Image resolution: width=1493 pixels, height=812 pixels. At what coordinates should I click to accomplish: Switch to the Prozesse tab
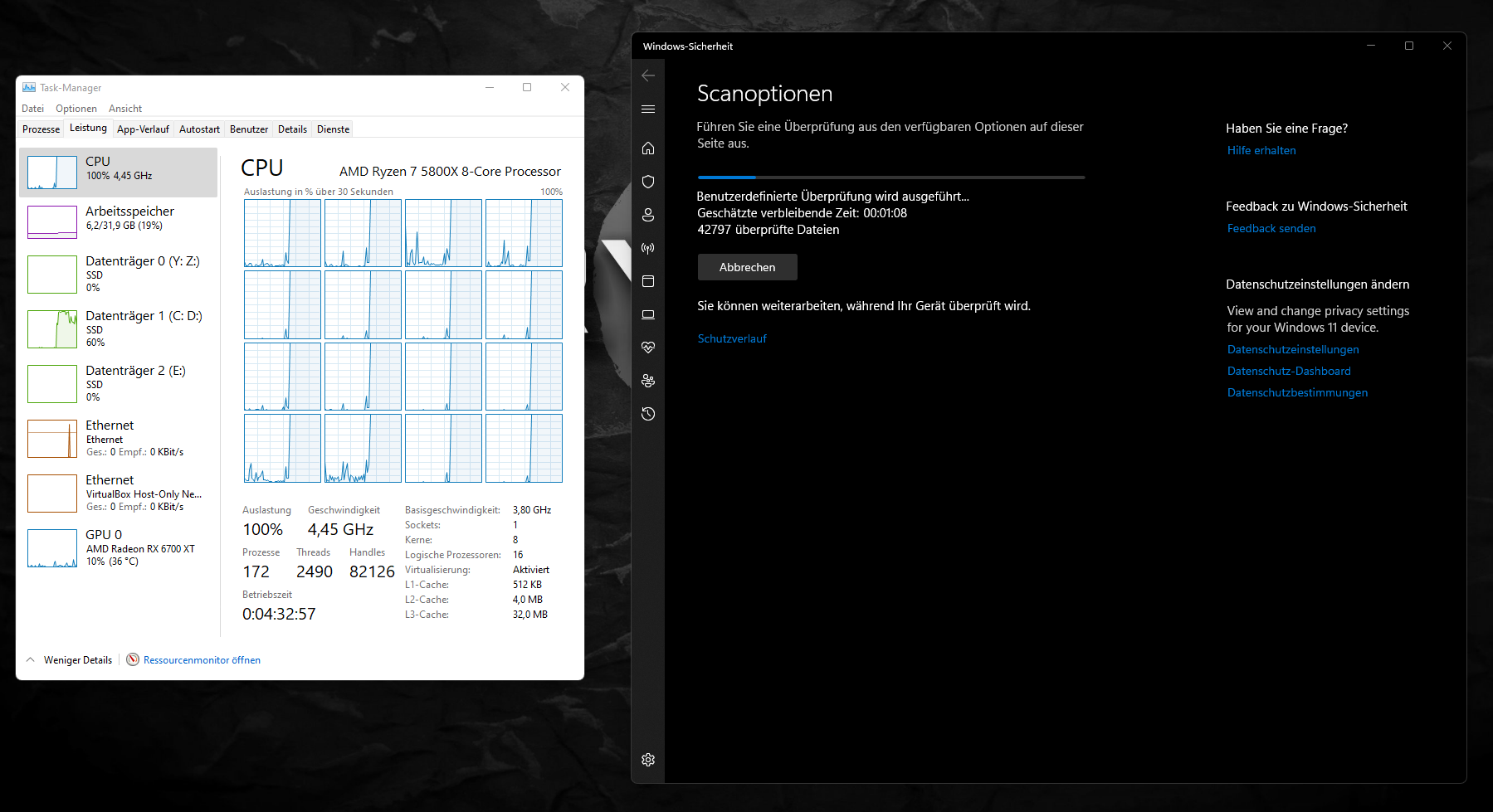pos(41,129)
